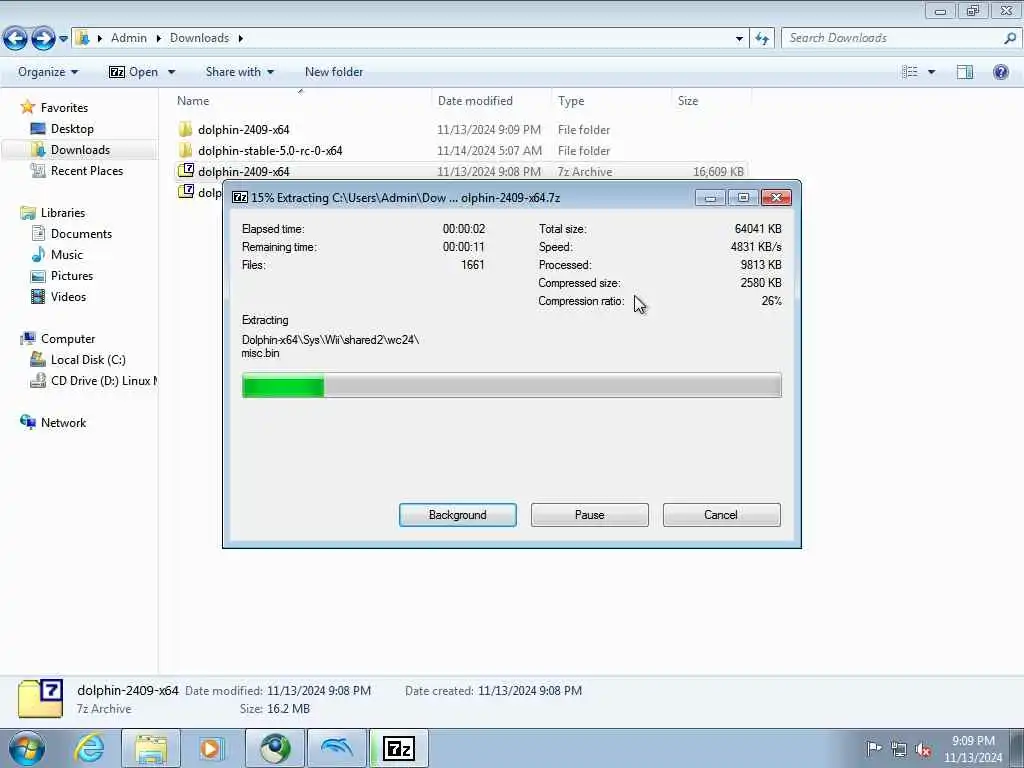The image size is (1024, 768).
Task: Open the Dolphin emulator taskbar icon
Action: coord(336,748)
